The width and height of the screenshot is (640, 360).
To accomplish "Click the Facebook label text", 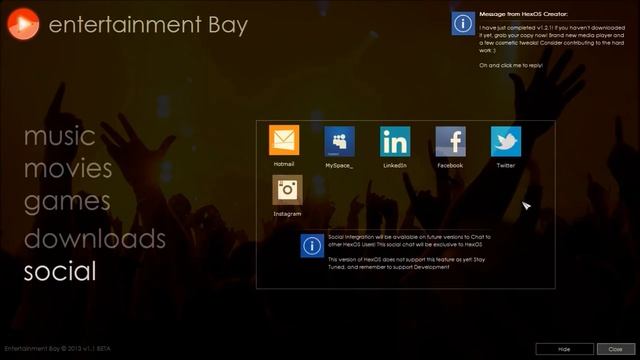I will point(450,165).
